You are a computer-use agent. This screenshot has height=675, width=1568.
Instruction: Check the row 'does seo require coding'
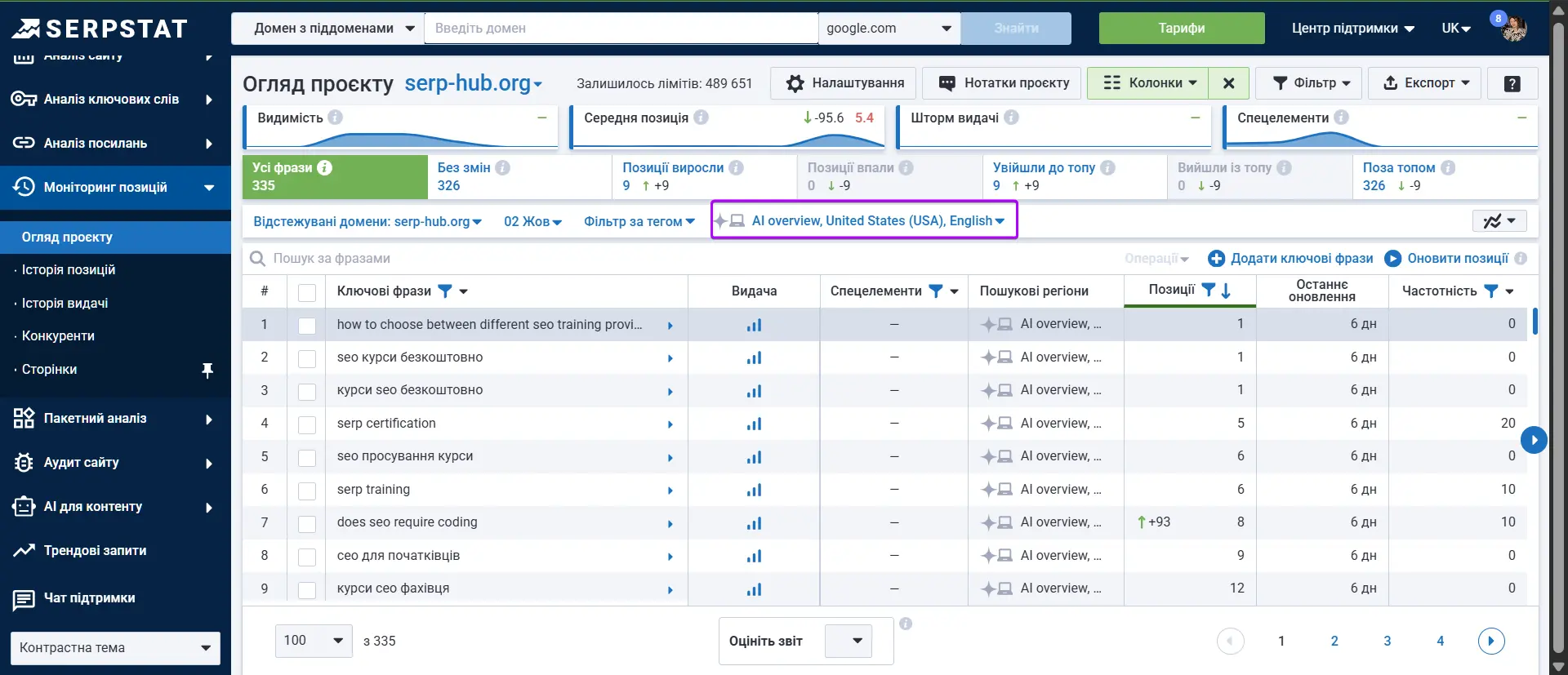click(x=307, y=523)
